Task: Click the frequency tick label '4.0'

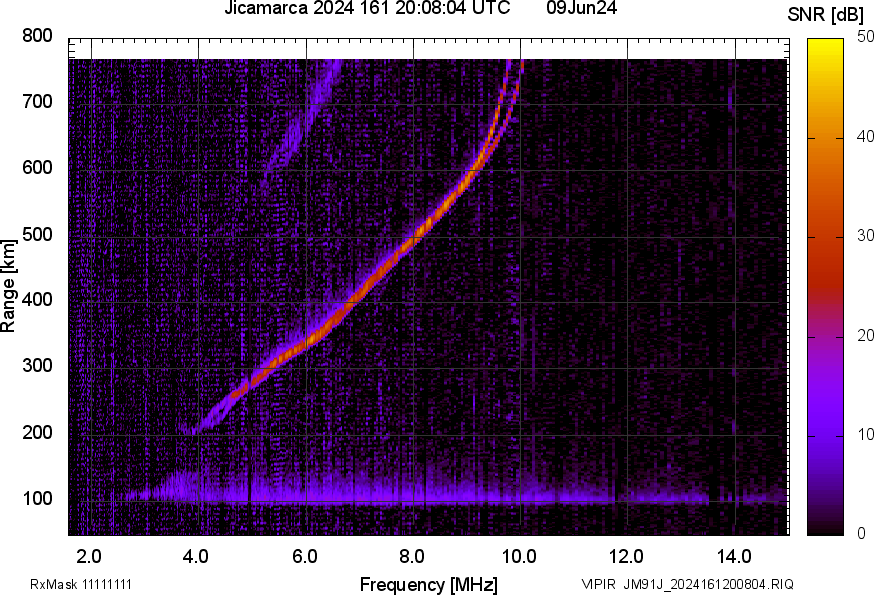Action: (196, 556)
